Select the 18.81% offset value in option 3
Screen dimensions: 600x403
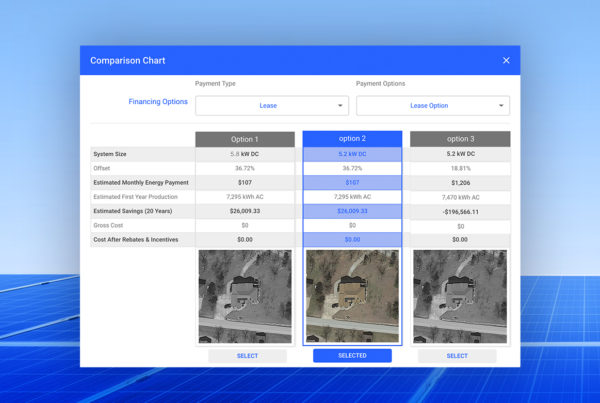[460, 169]
